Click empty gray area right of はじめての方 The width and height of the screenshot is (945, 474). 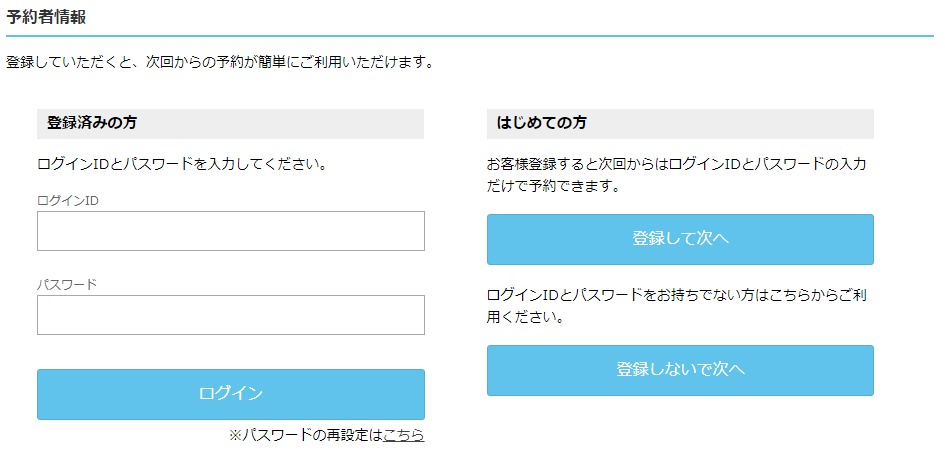(x=729, y=124)
